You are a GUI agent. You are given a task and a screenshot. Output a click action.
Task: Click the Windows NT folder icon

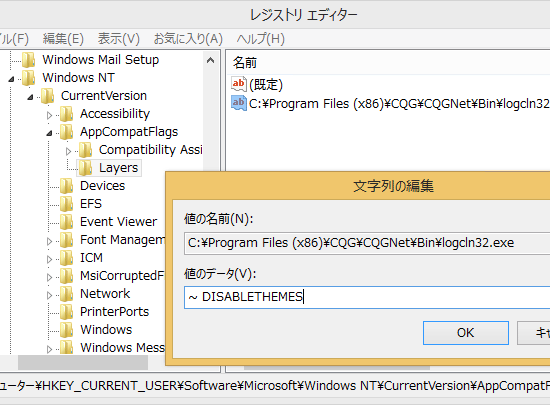(x=29, y=77)
